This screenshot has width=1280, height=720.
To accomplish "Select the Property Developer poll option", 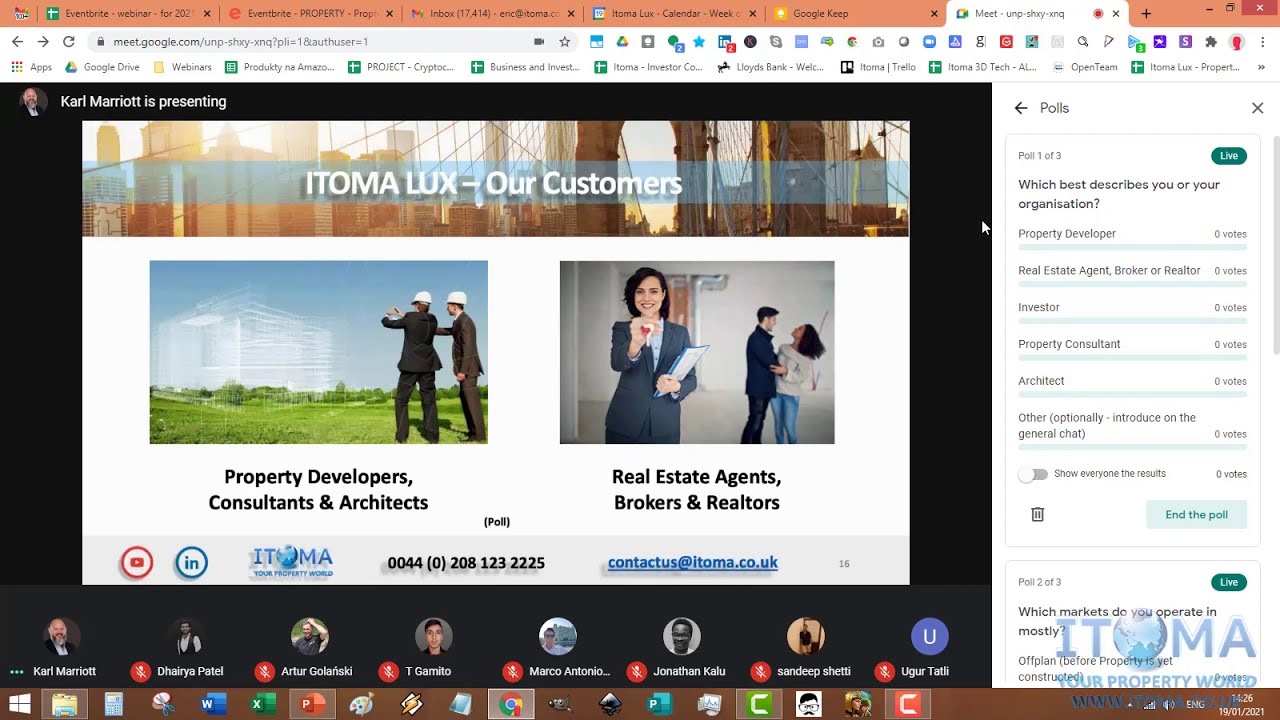I will 1132,238.
